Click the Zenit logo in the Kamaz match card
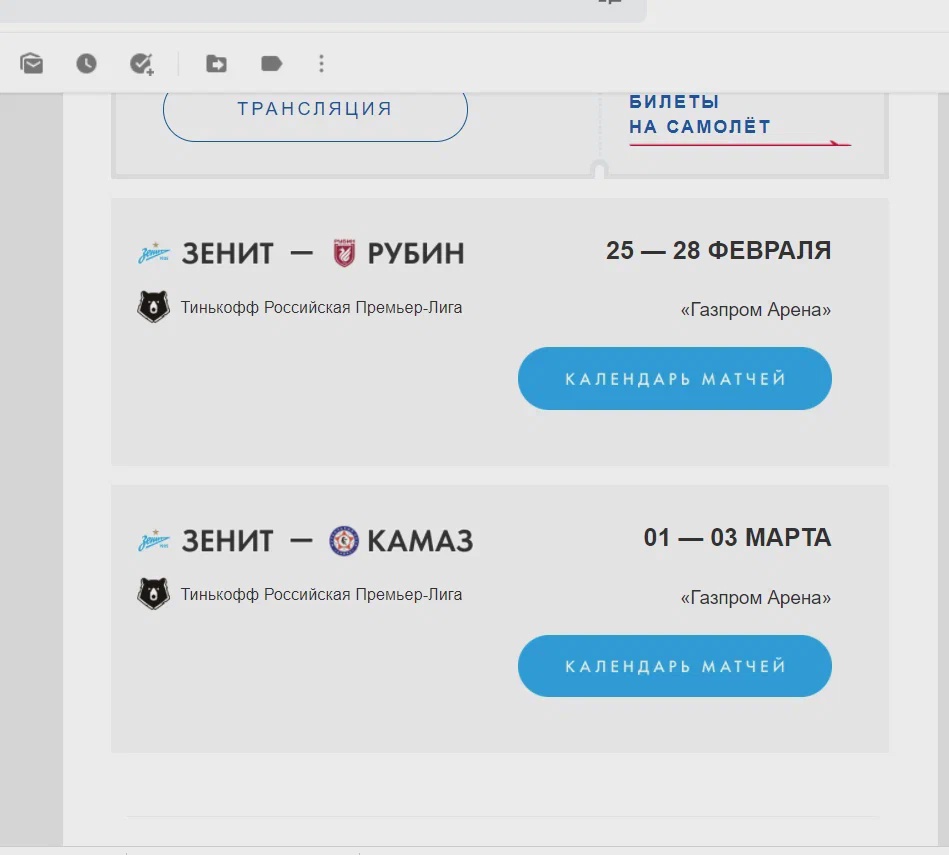 (154, 540)
